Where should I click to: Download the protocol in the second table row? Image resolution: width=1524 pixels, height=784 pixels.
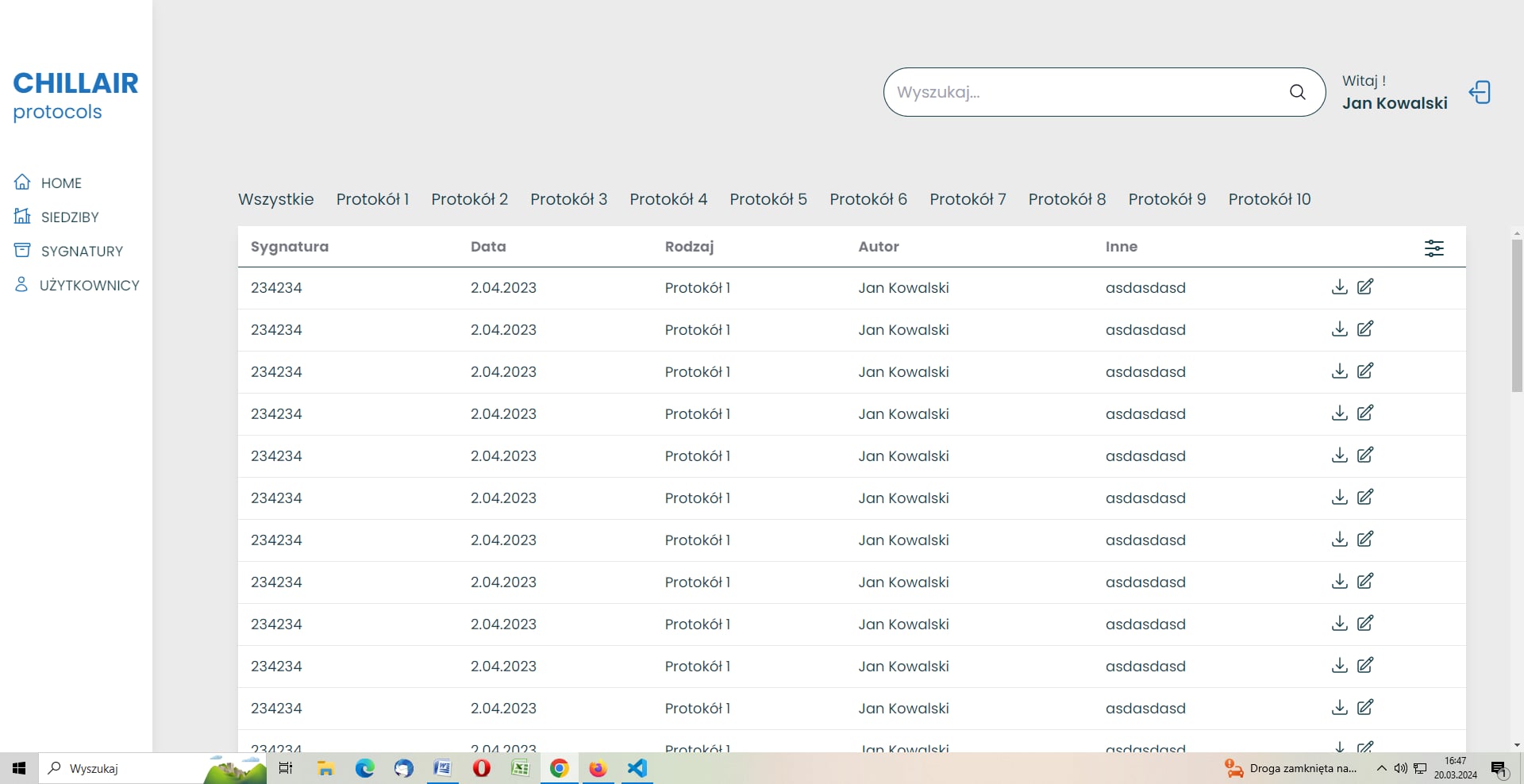tap(1340, 329)
